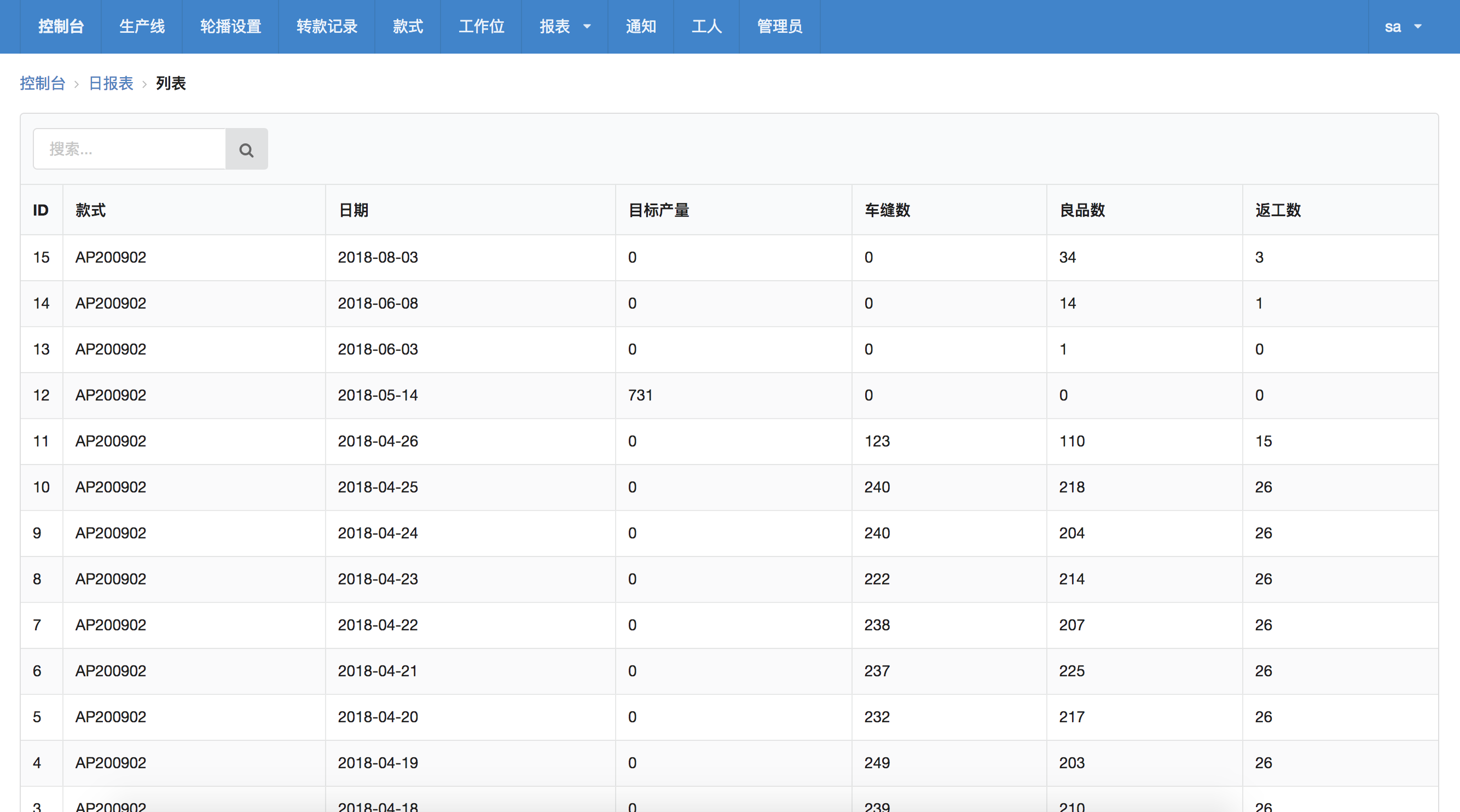Screen dimensions: 1460x812
Task: Open the 控制台 menu item
Action: (61, 27)
